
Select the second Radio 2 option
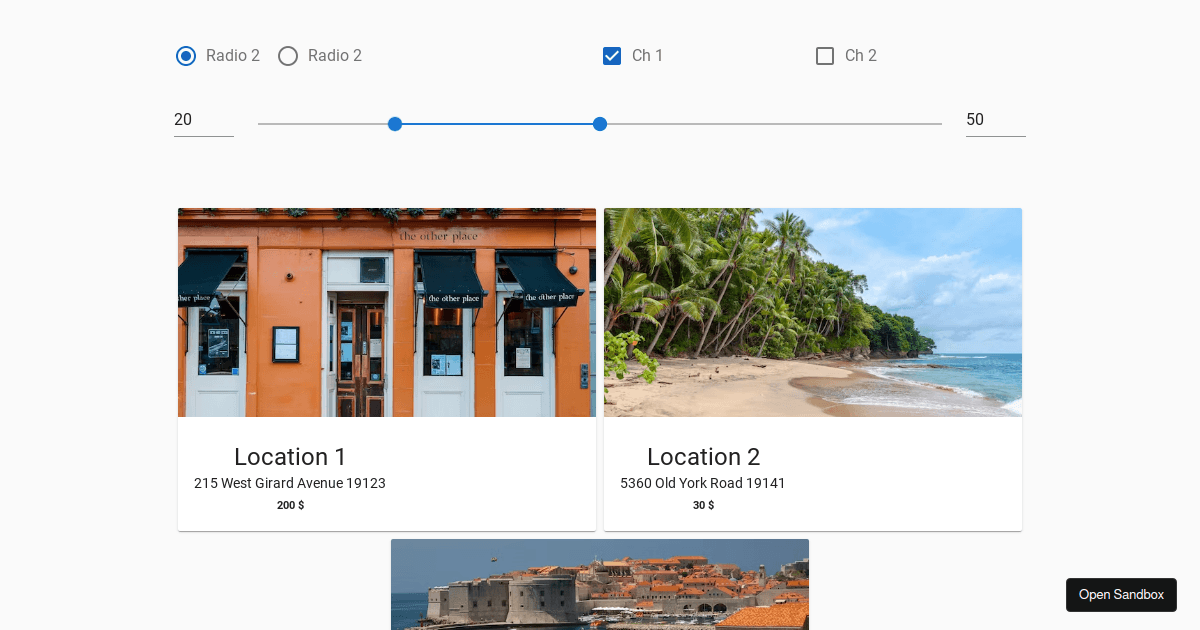click(x=288, y=56)
